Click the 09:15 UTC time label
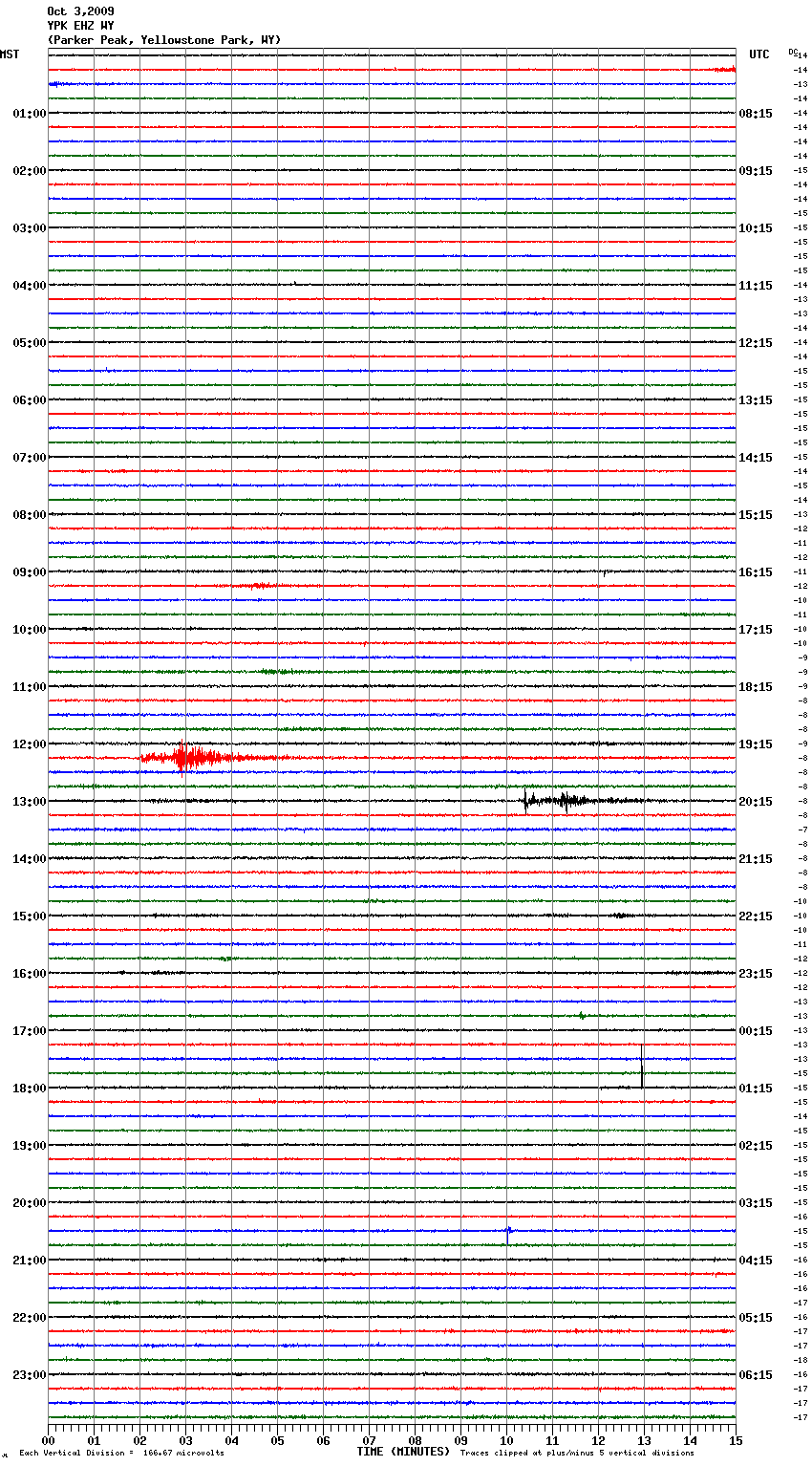The height and width of the screenshot is (1466, 812). coord(756,171)
